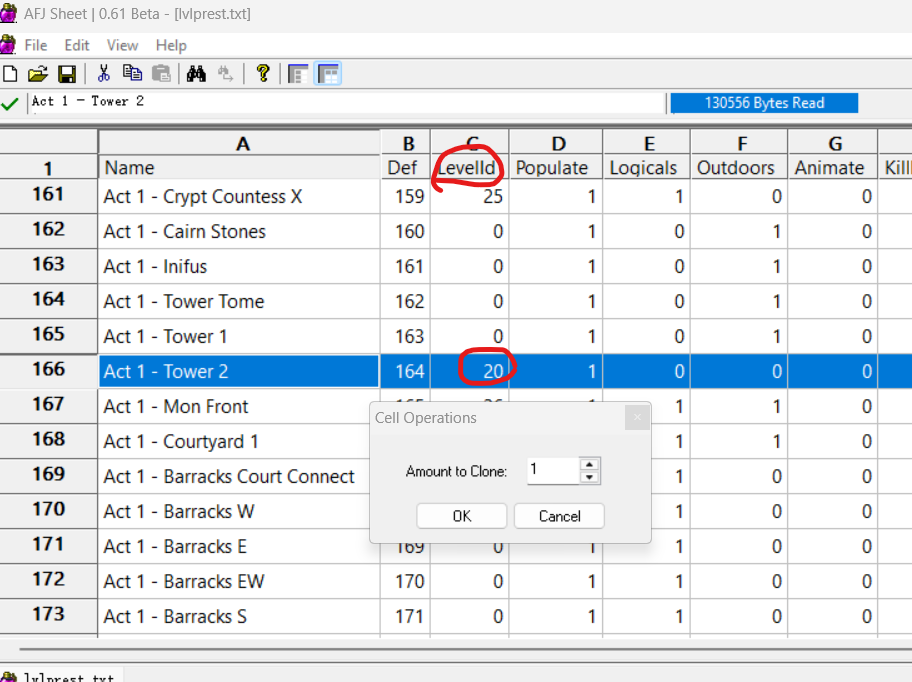Select column E header
Viewport: 912px width, 682px height.
pos(647,143)
